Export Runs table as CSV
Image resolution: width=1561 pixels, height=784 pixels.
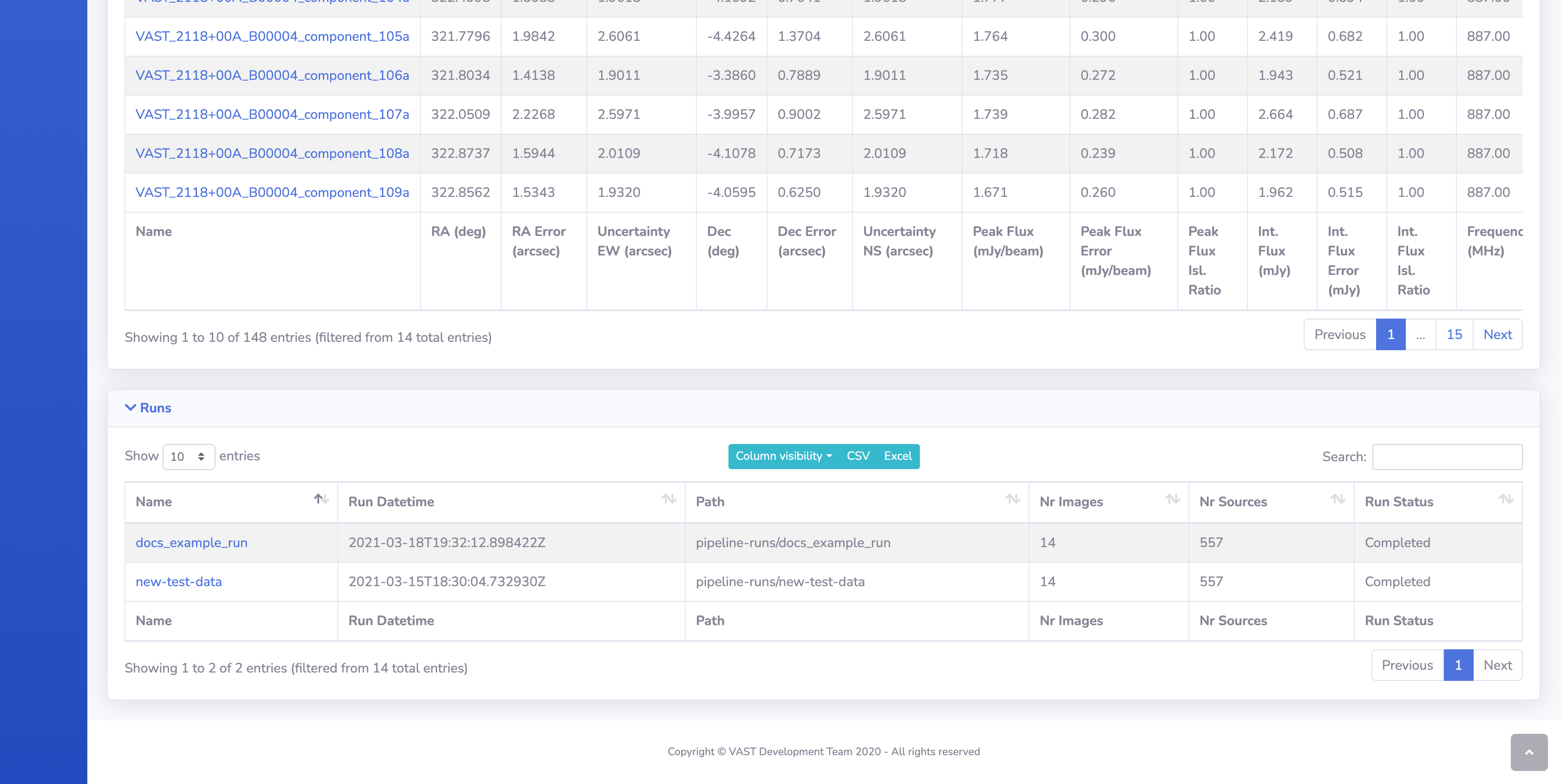[858, 456]
